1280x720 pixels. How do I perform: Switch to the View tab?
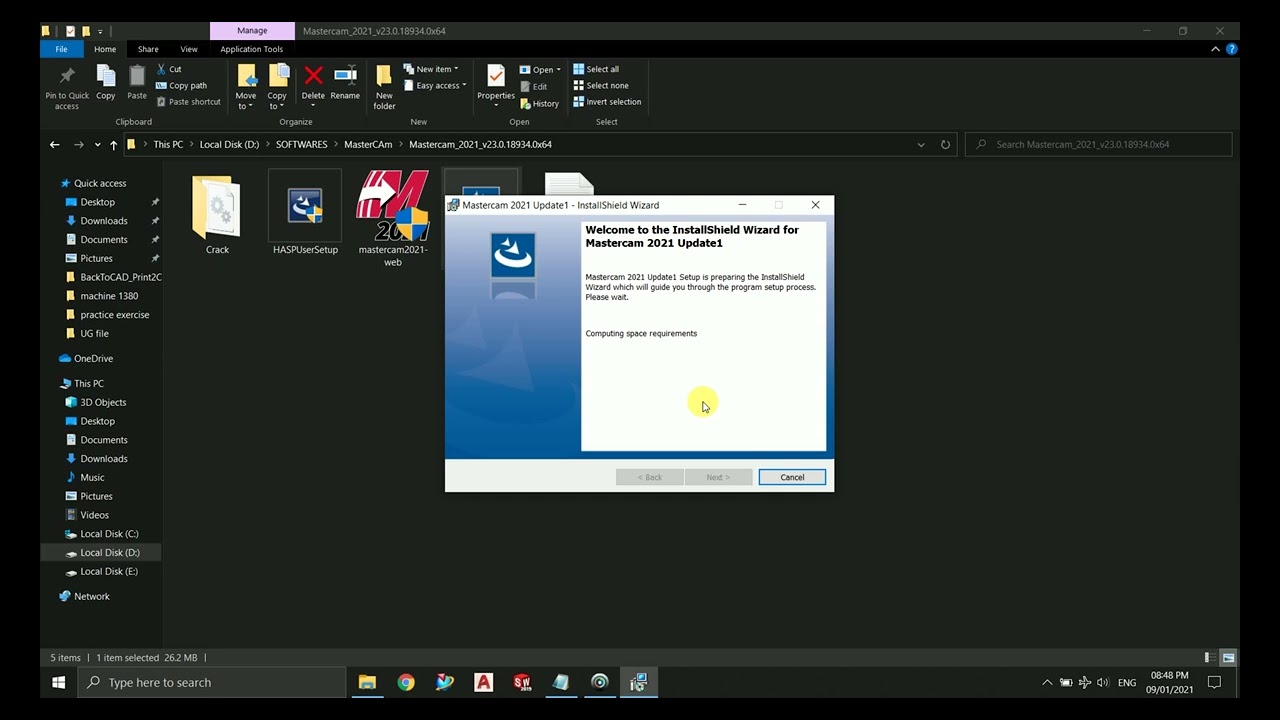pos(189,49)
